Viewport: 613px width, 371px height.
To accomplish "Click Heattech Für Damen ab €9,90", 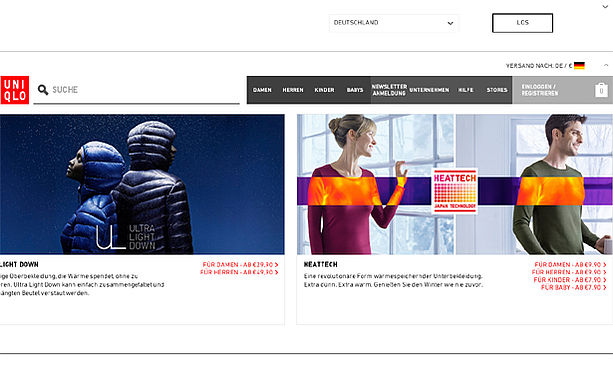I will point(570,265).
